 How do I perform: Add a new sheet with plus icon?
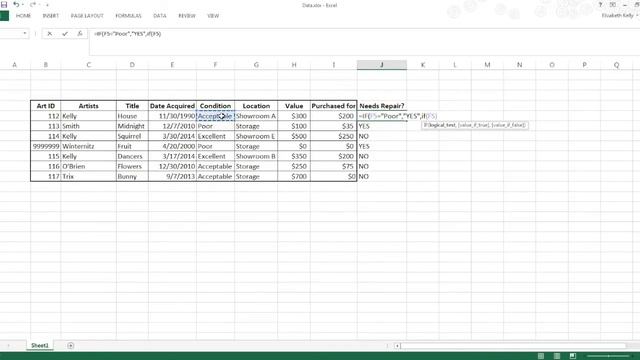coord(71,346)
